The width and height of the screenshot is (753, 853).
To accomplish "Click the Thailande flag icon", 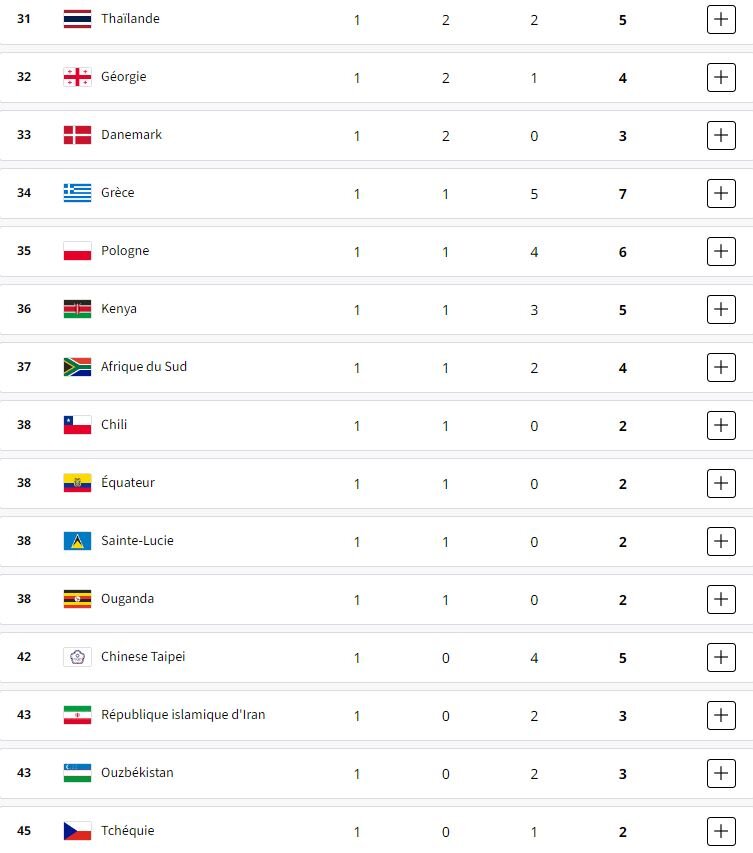I will click(x=77, y=19).
